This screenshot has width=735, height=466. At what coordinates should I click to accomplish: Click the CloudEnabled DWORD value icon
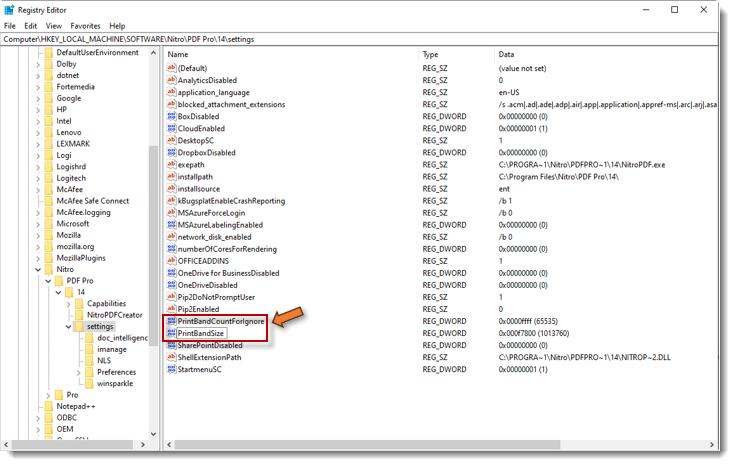[172, 128]
